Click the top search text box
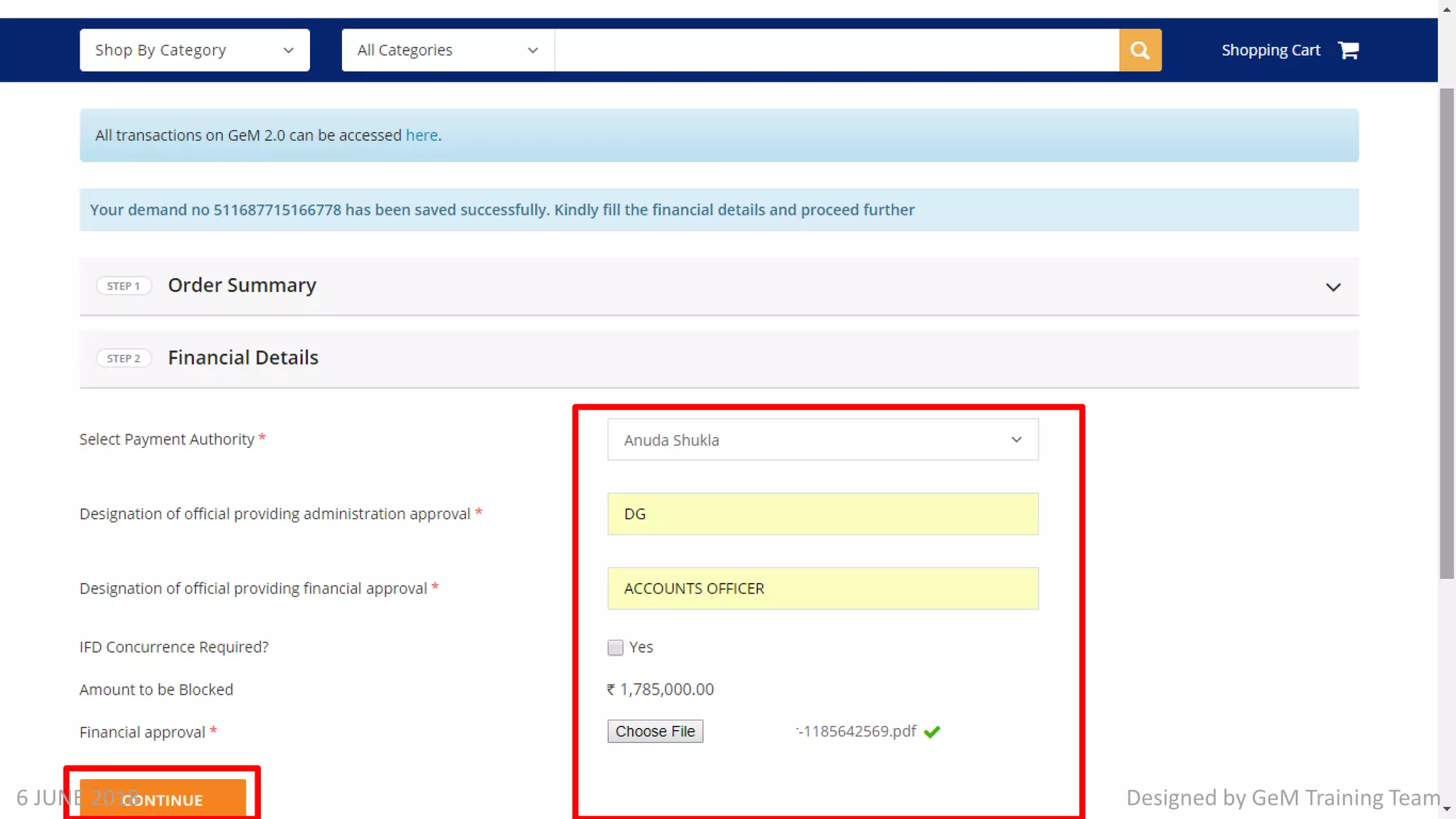1456x819 pixels. [x=836, y=50]
